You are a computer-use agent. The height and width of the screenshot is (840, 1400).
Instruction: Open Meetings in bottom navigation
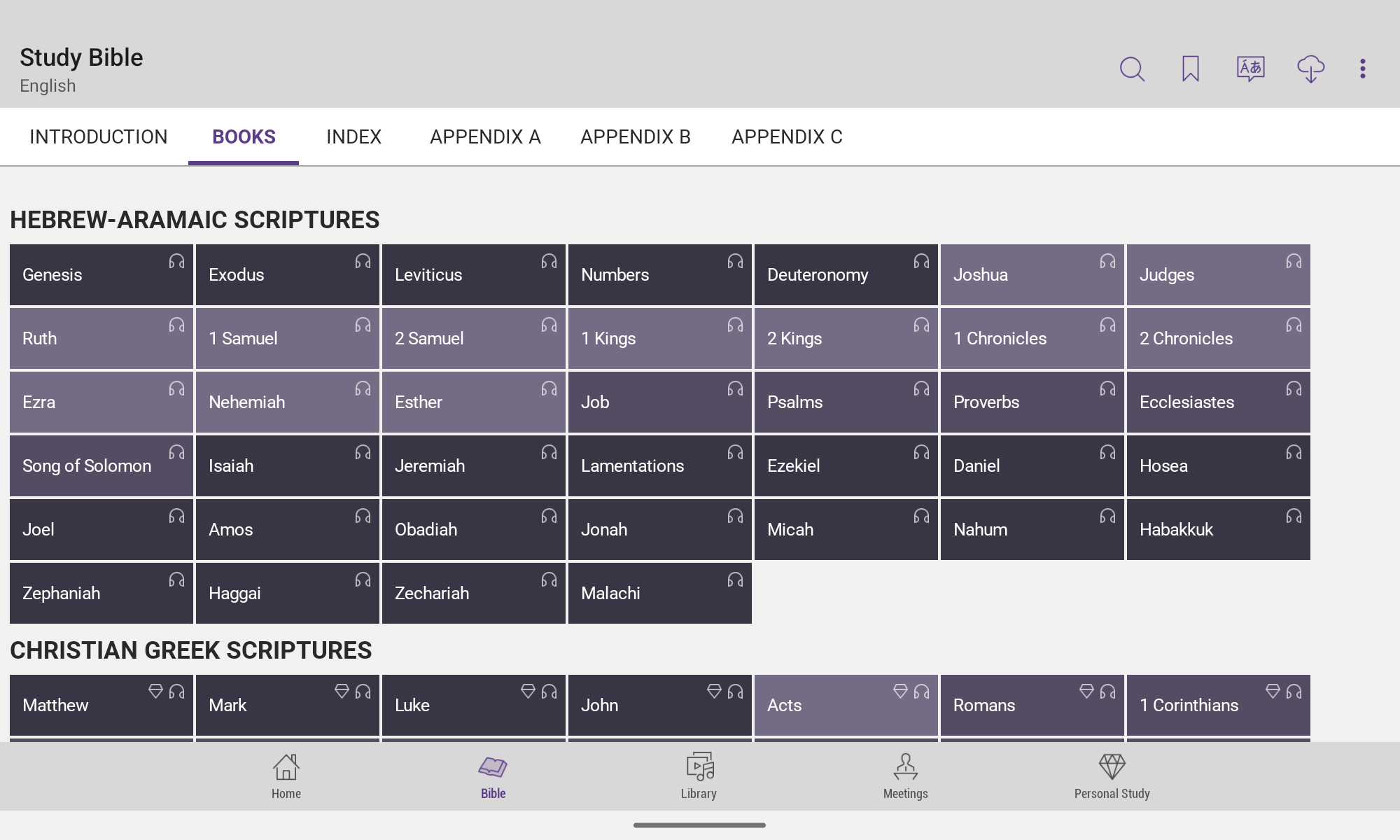905,776
